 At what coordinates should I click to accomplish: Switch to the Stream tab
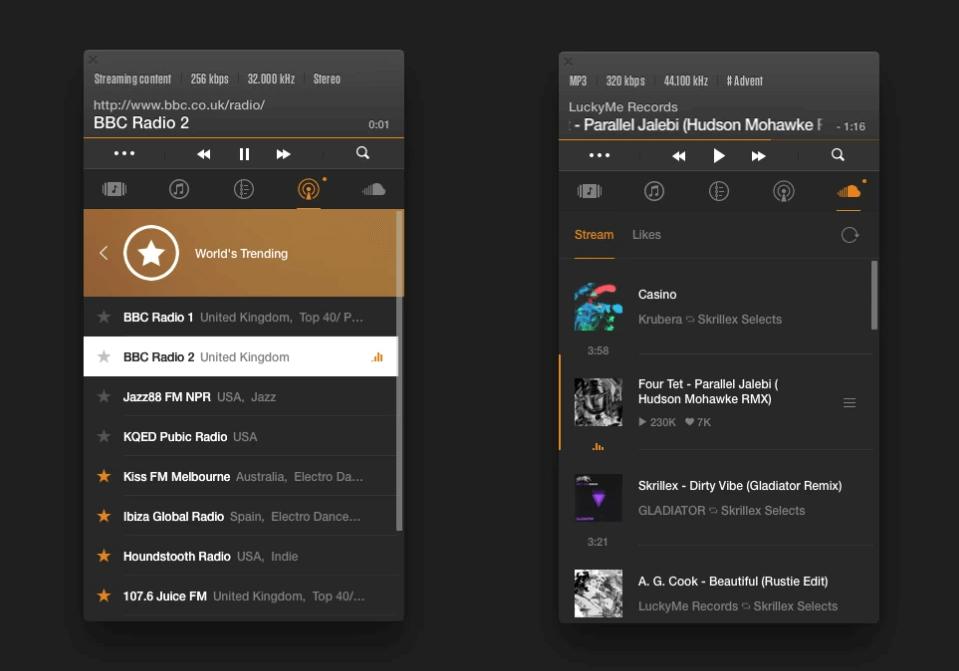tap(594, 235)
